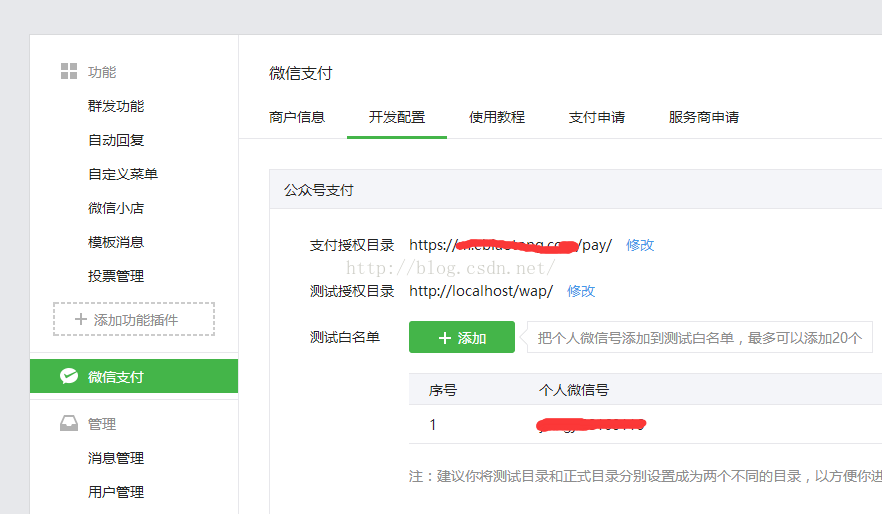Switch to the 商户信息 tab
The image size is (882, 514).
297,117
